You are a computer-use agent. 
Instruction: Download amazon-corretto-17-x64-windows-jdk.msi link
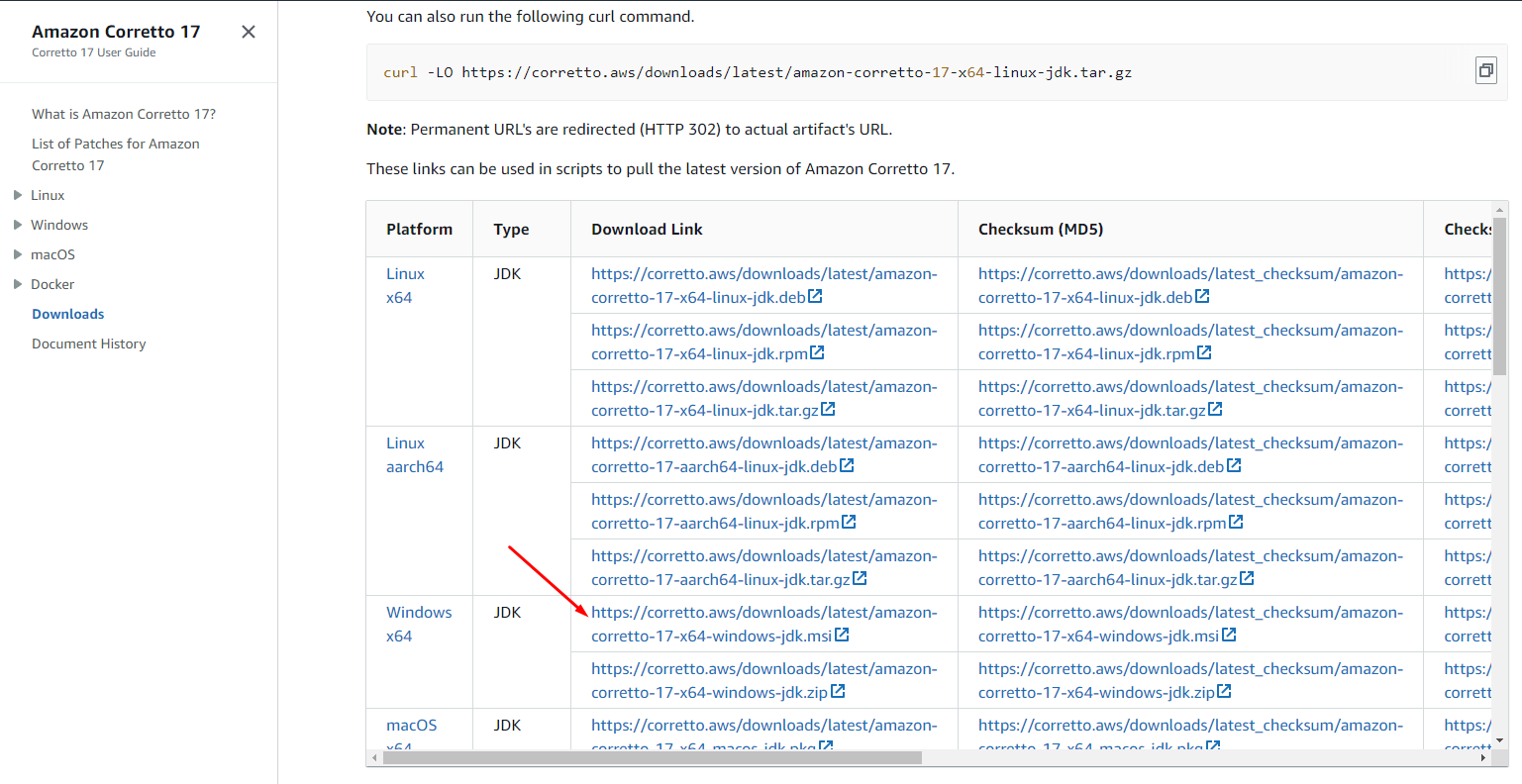764,624
